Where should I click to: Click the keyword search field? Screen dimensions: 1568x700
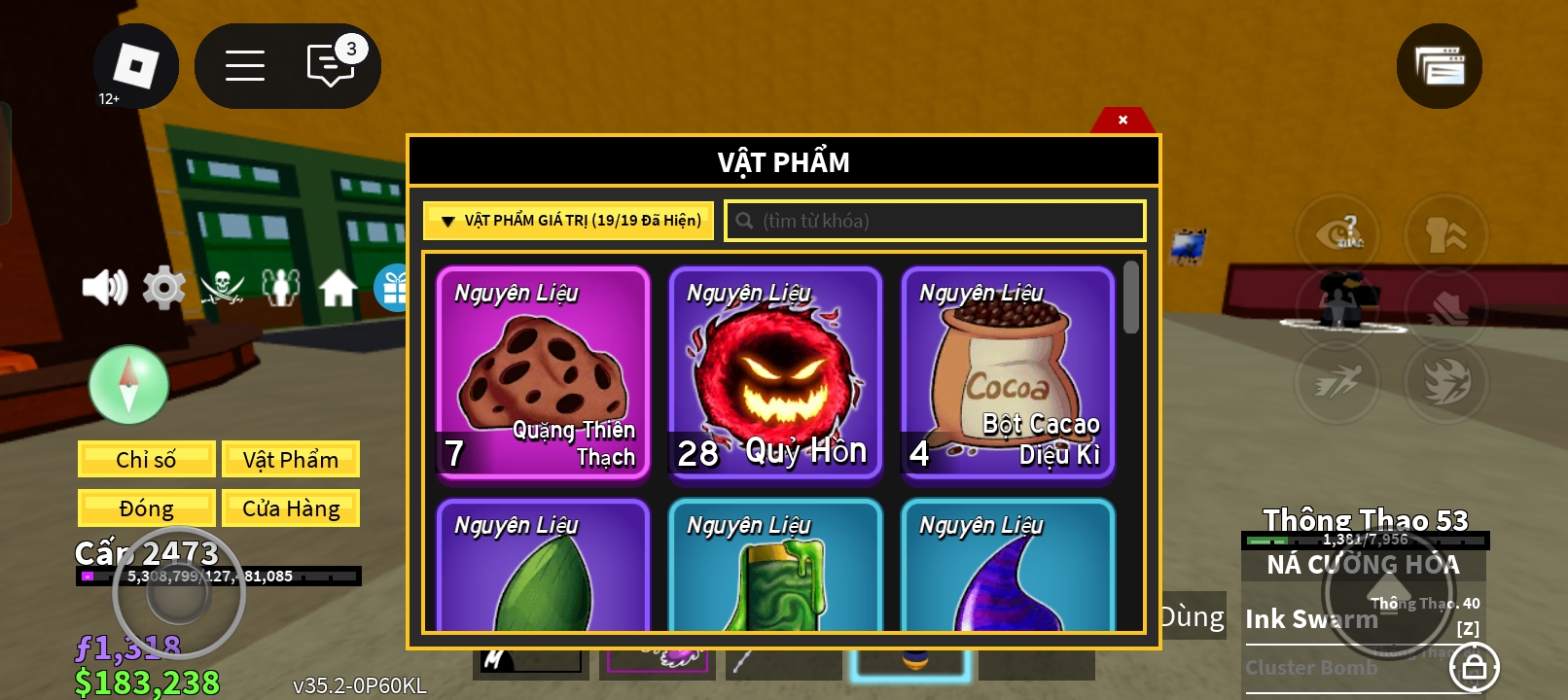935,221
